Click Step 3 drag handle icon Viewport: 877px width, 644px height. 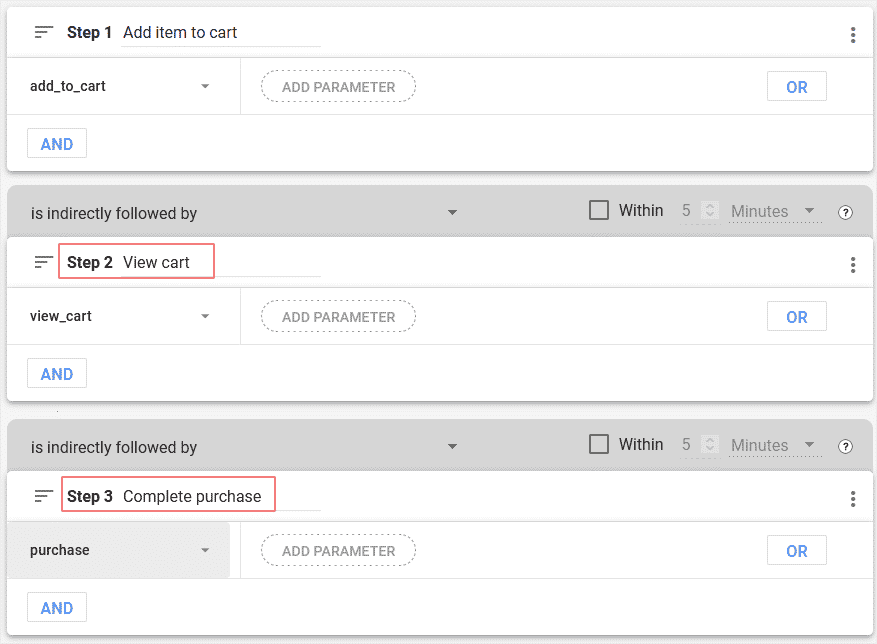pos(43,496)
